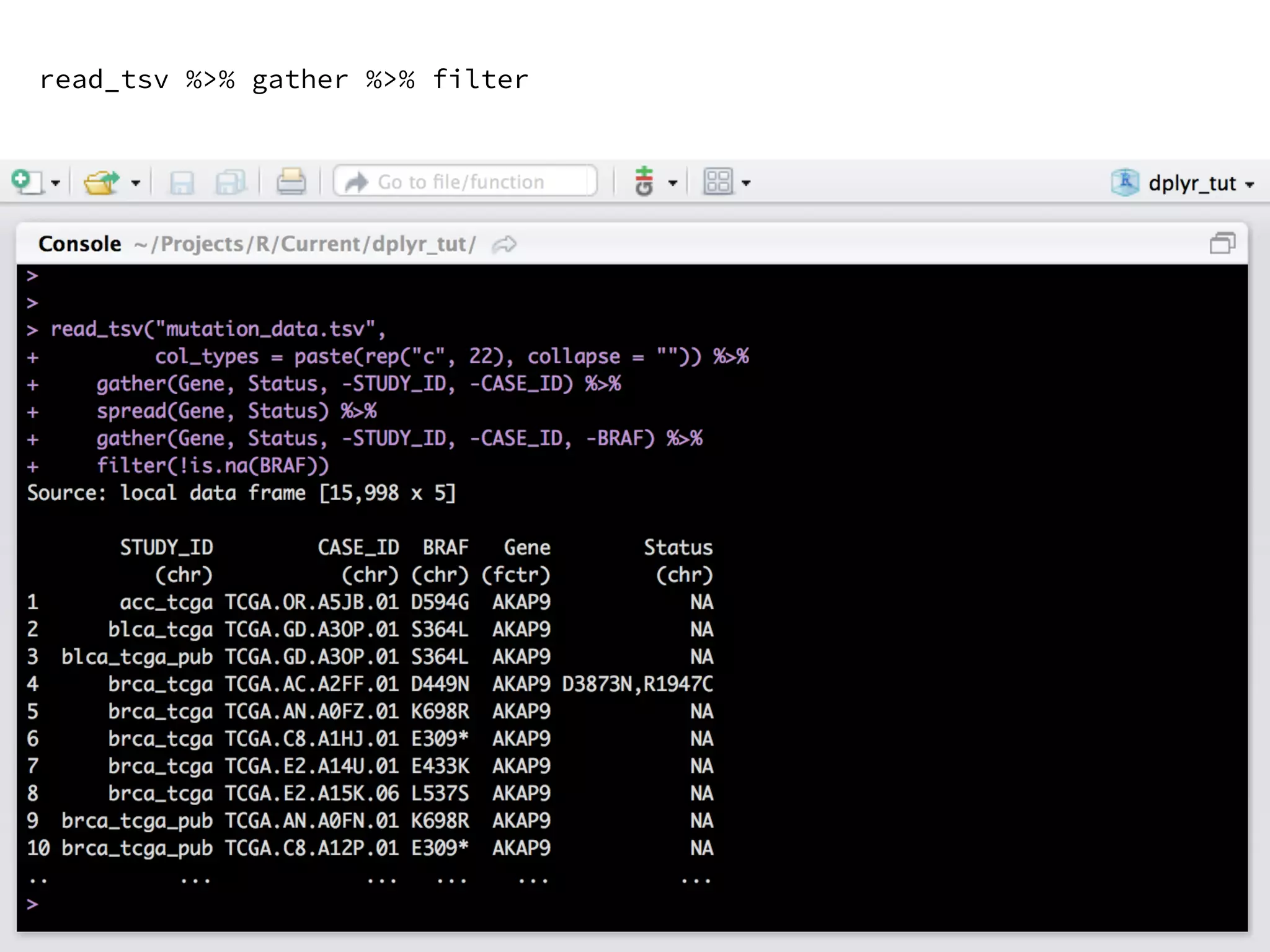The image size is (1270, 952).
Task: Click the Save document icon
Action: [182, 182]
